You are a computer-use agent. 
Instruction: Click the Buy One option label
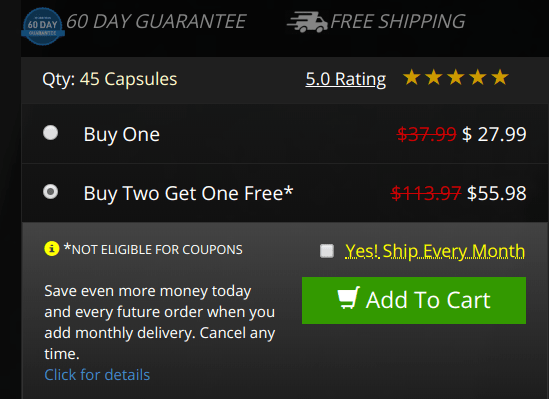click(x=121, y=134)
